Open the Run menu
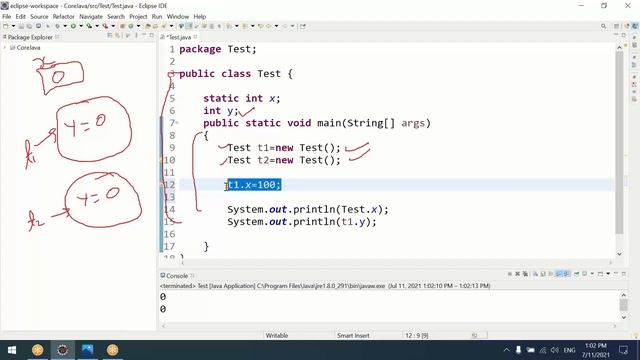The height and width of the screenshot is (360, 640). pyautogui.click(x=157, y=16)
